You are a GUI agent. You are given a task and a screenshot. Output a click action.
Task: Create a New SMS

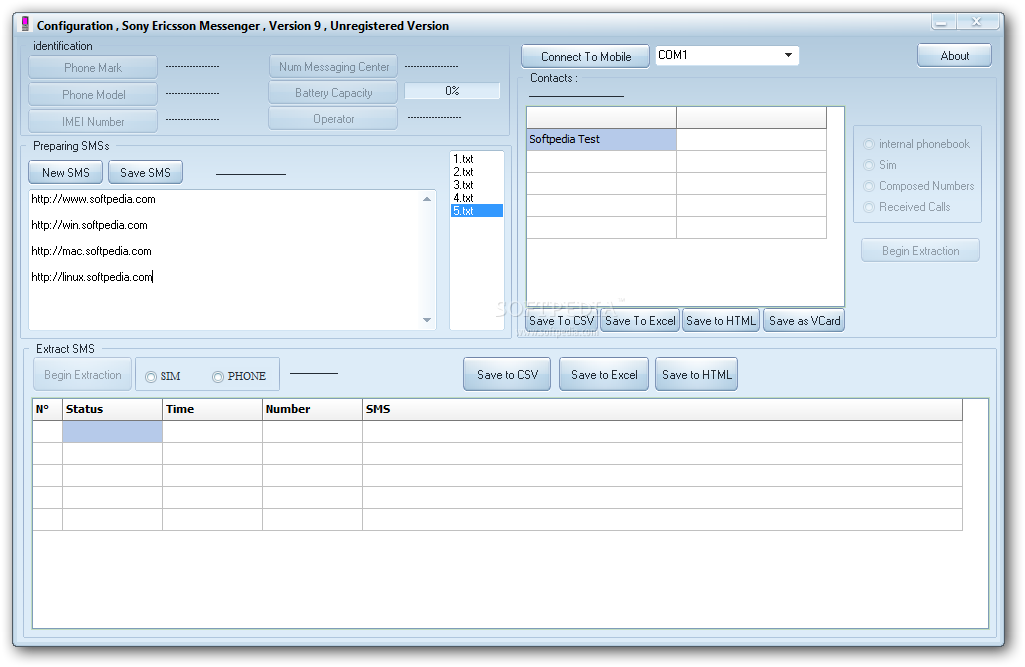(65, 173)
